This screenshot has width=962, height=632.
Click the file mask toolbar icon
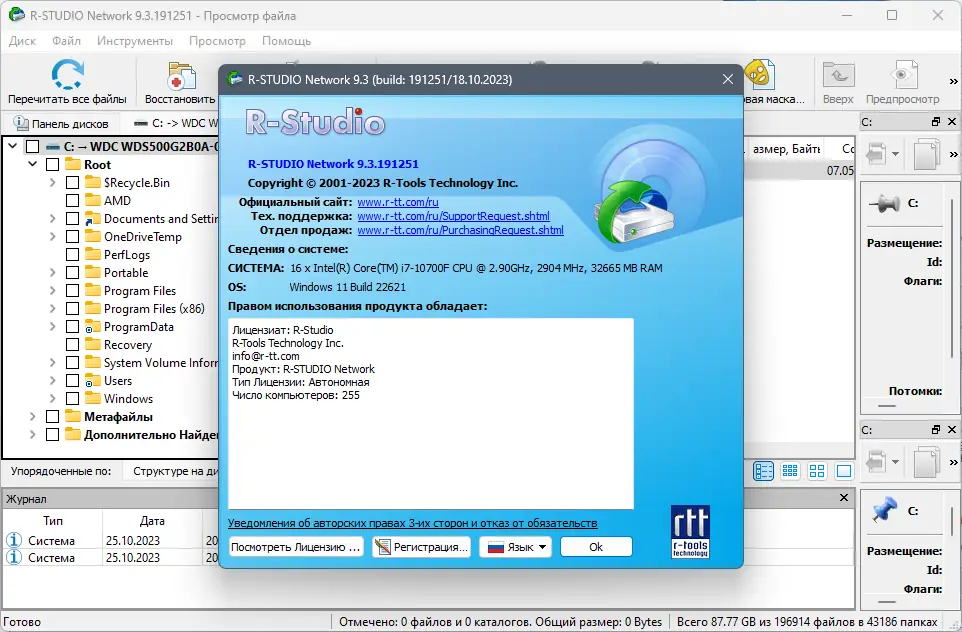pos(760,75)
